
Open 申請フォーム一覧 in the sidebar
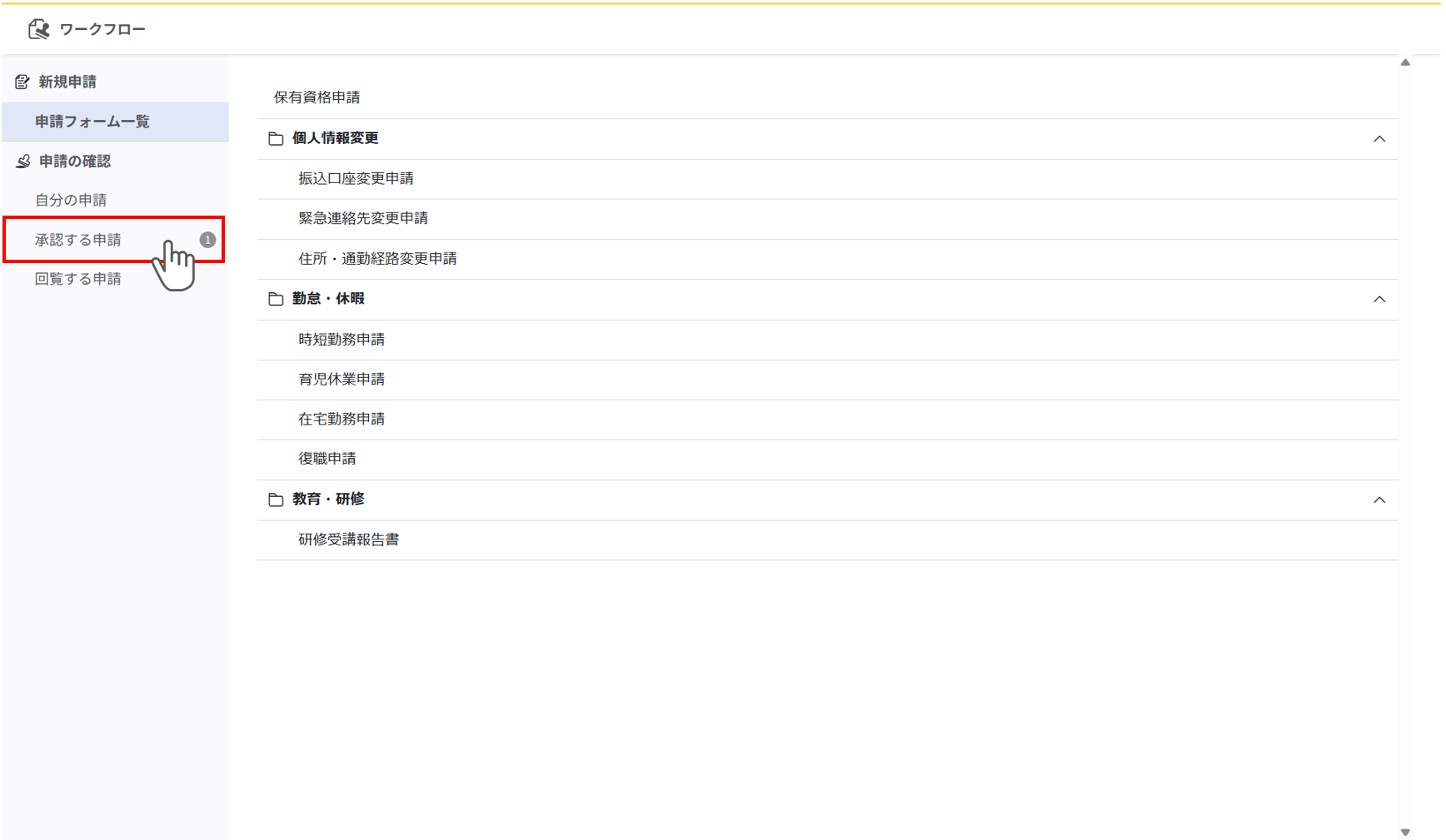pos(116,122)
